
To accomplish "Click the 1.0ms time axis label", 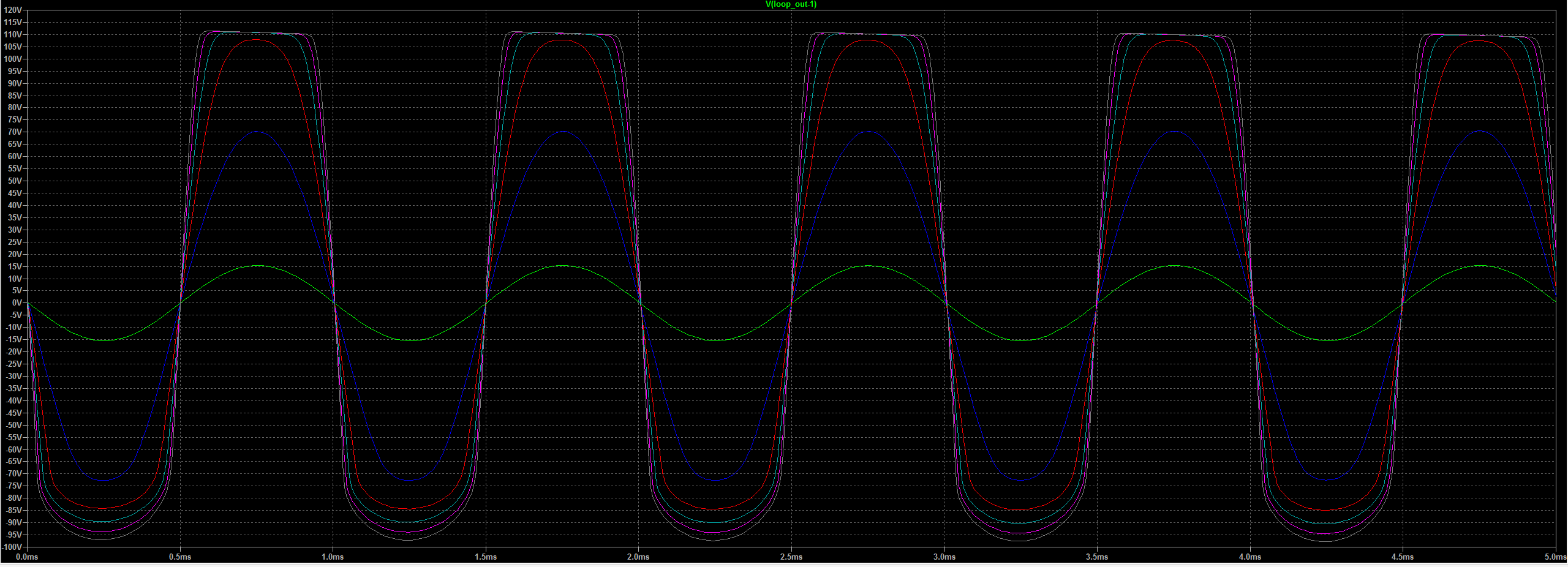I will 333,557.
